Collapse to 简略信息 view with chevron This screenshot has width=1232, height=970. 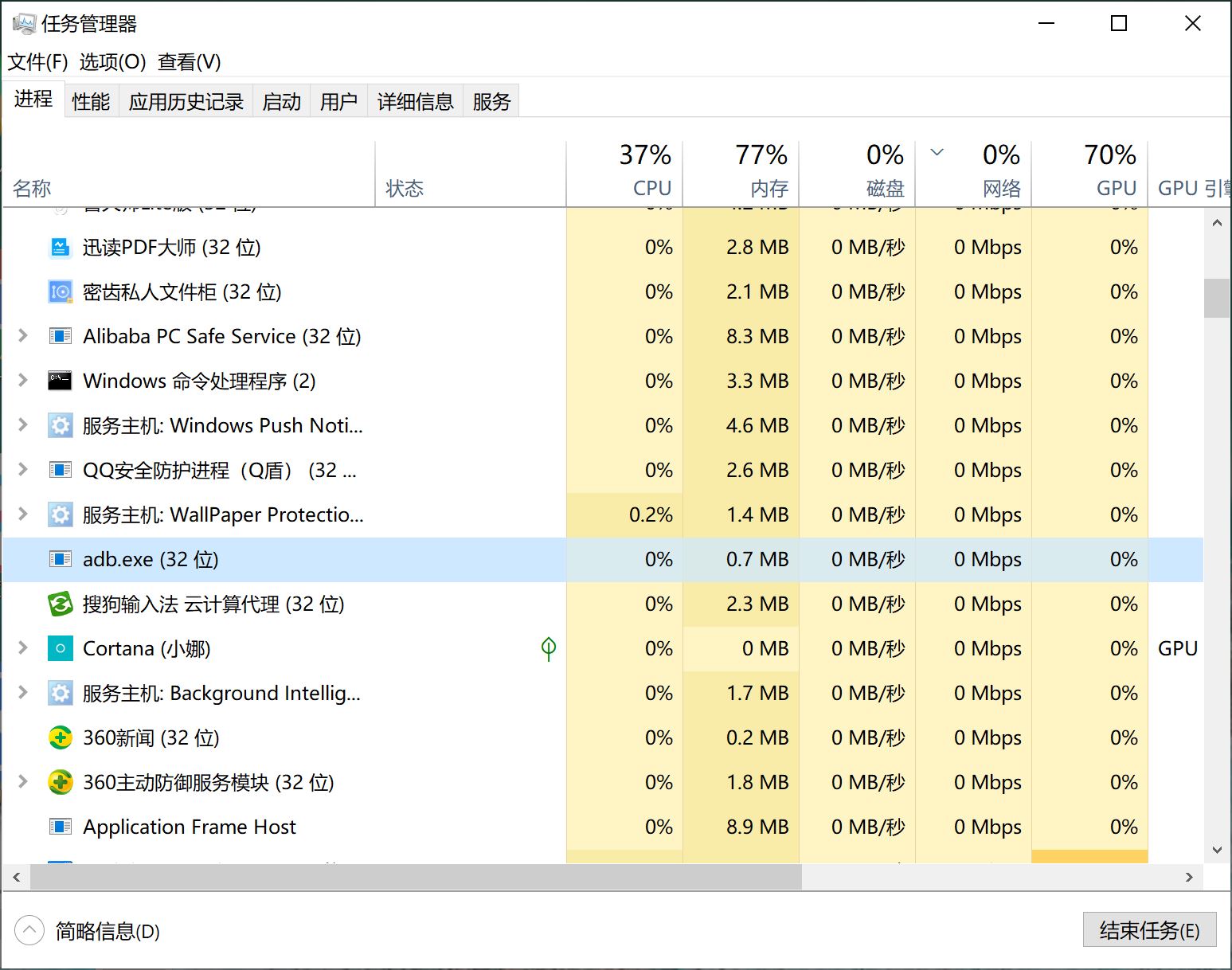(29, 930)
